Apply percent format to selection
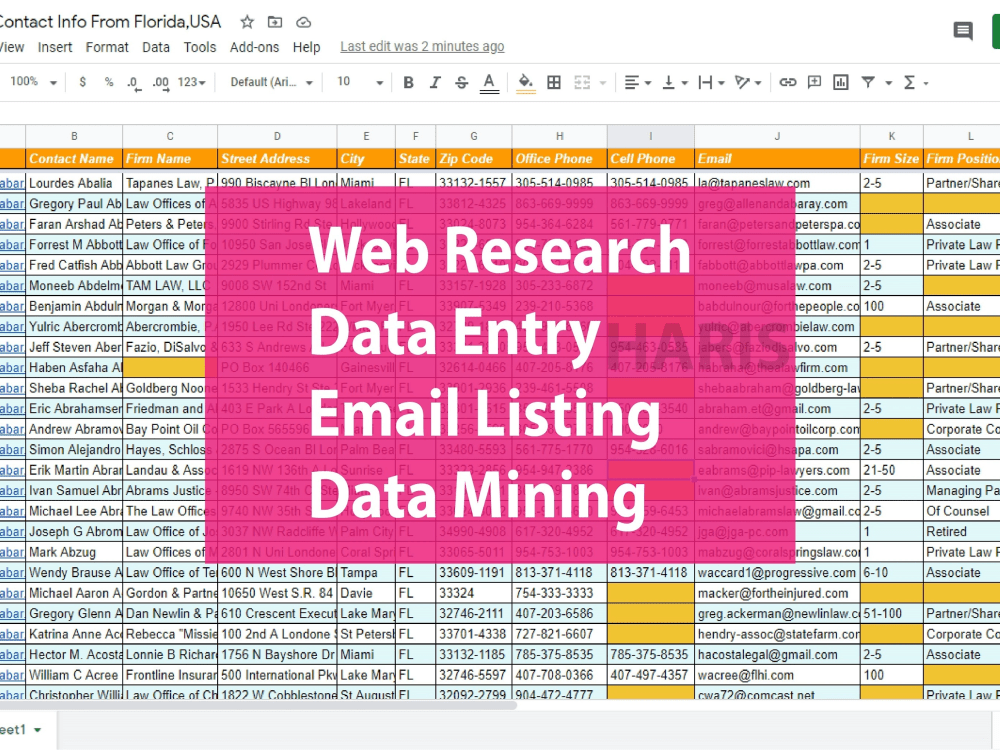 110,82
